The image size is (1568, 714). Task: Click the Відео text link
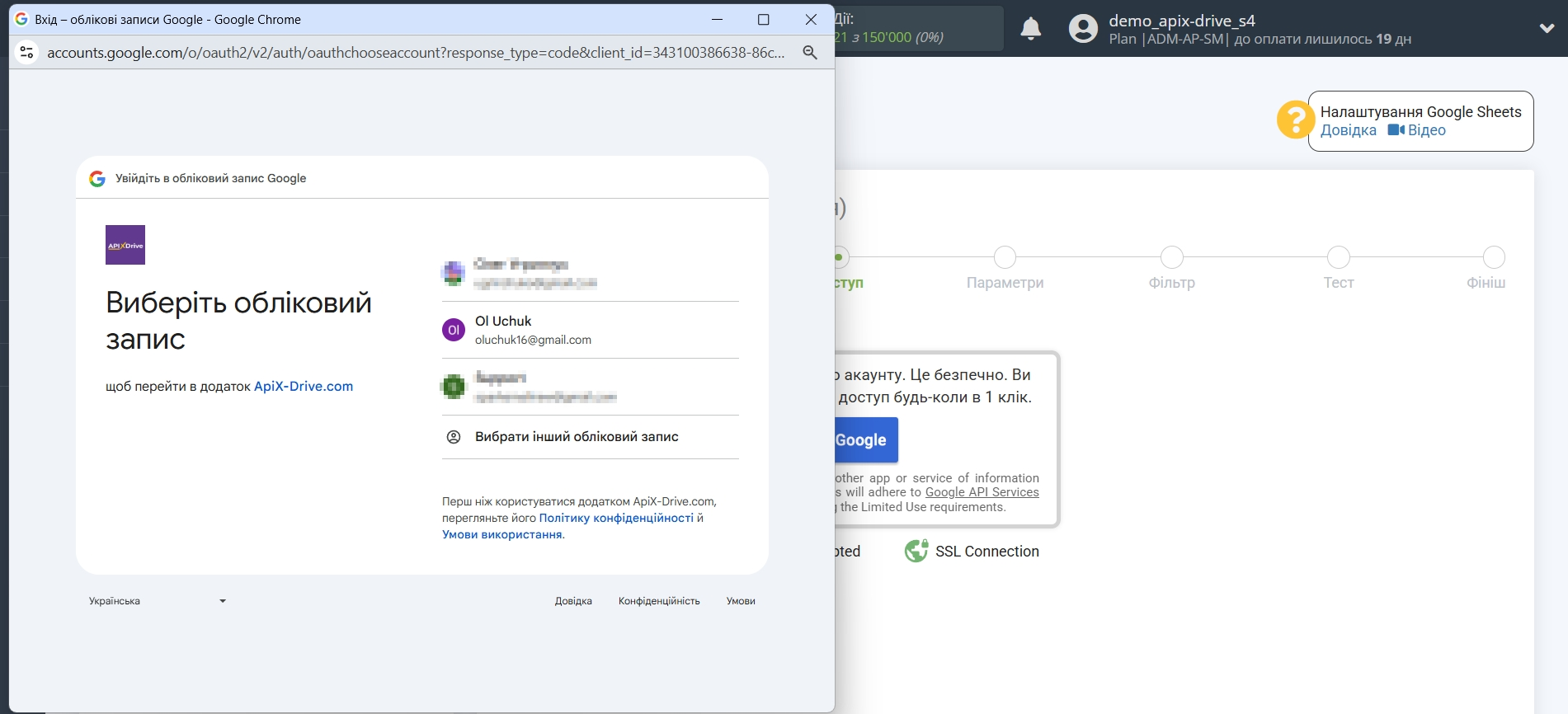coord(1426,130)
